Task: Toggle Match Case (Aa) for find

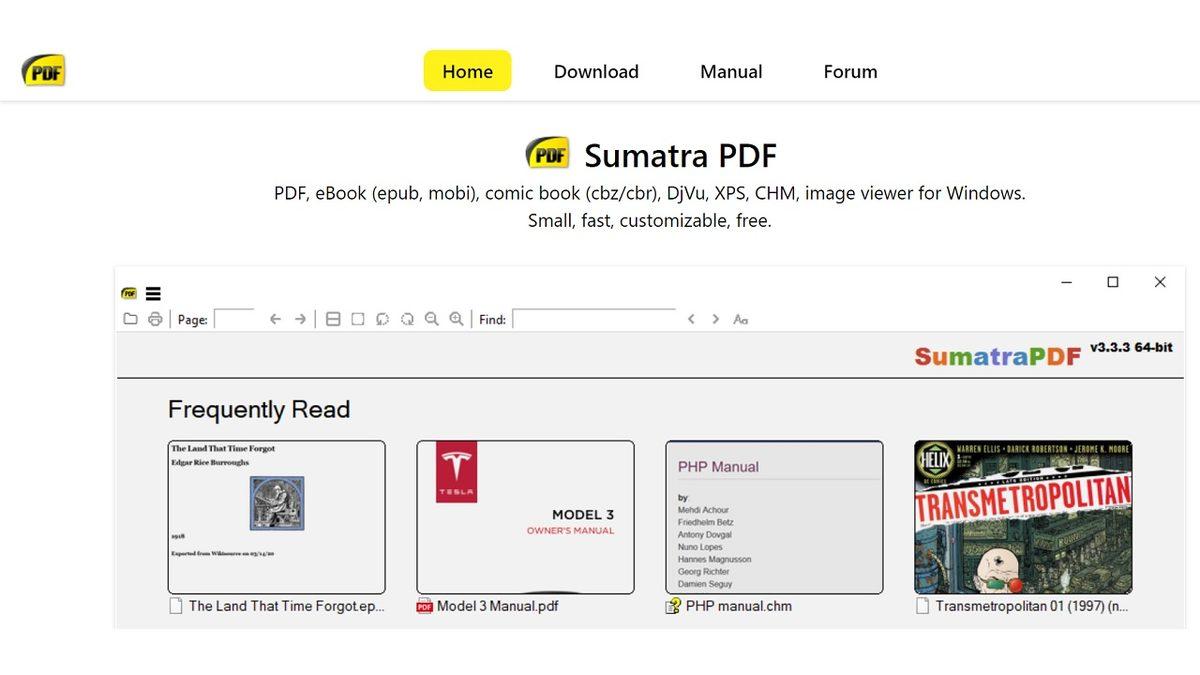Action: click(741, 319)
